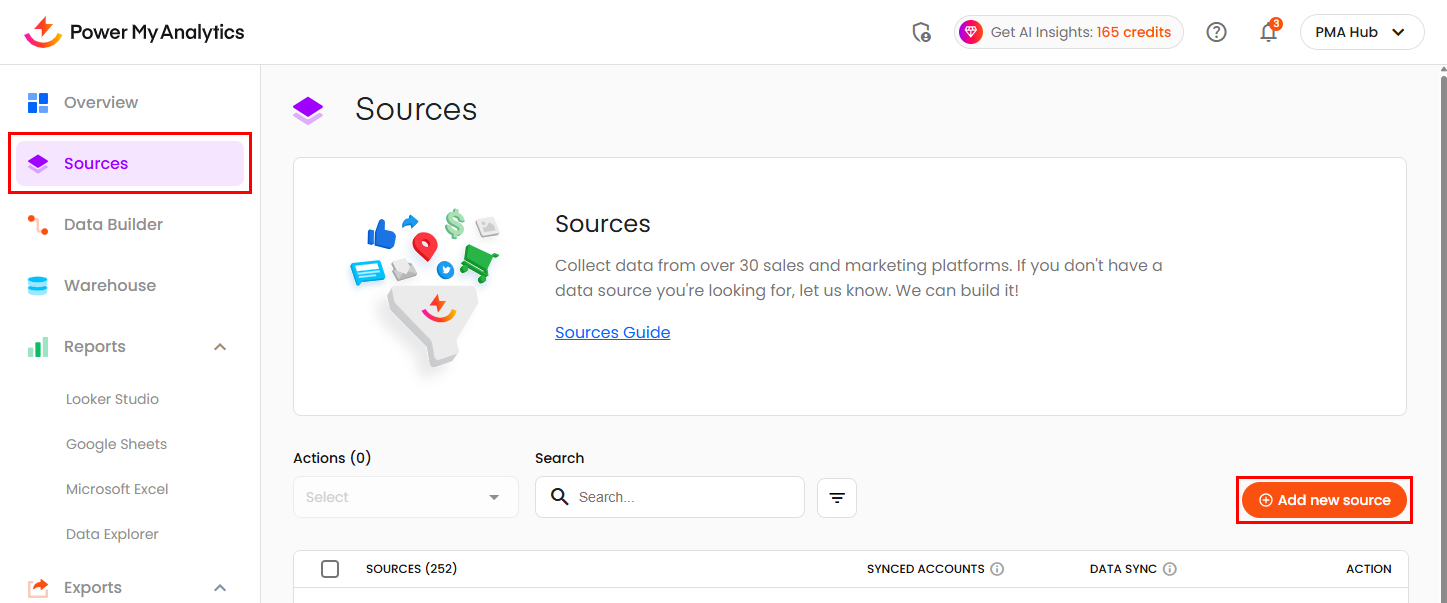Open Data Builder from the sidebar
Image resolution: width=1447 pixels, height=603 pixels.
pyautogui.click(x=113, y=224)
